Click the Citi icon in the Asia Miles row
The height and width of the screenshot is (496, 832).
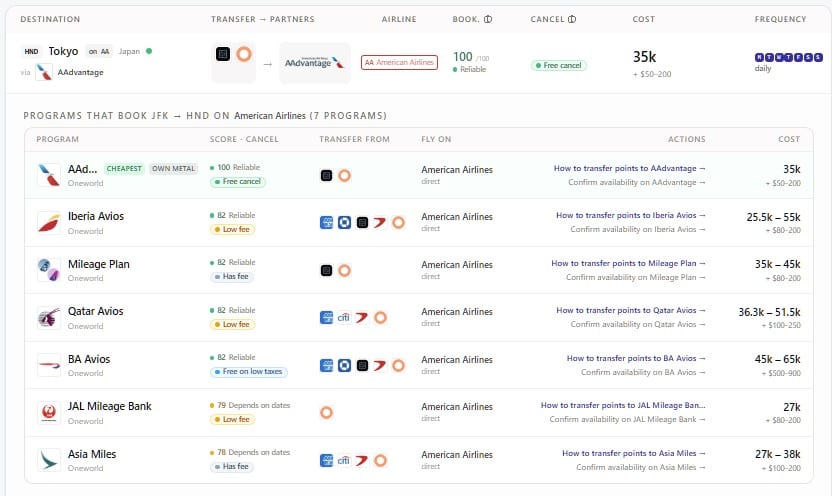[x=344, y=460]
